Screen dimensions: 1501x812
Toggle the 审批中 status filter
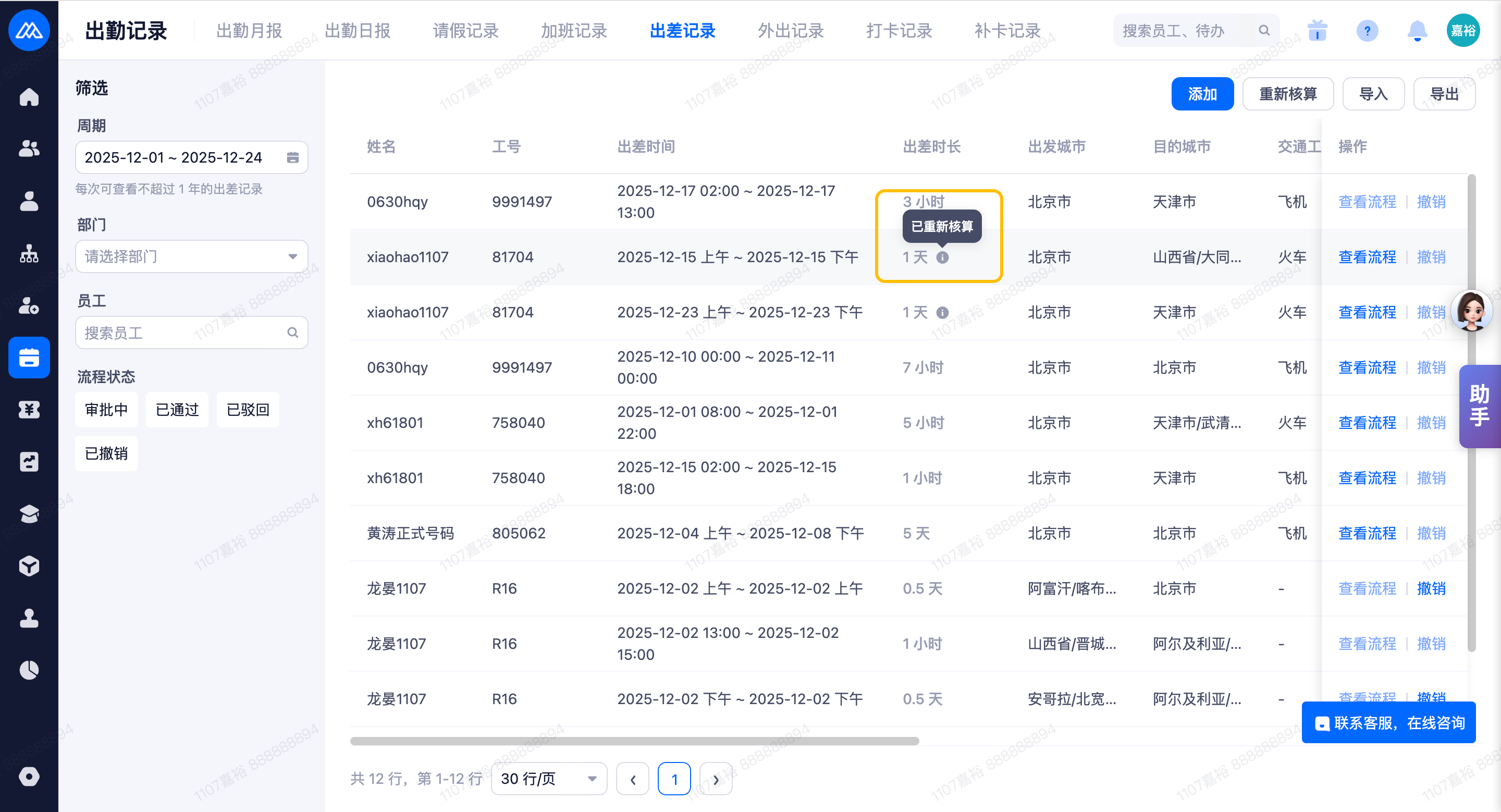pos(106,410)
